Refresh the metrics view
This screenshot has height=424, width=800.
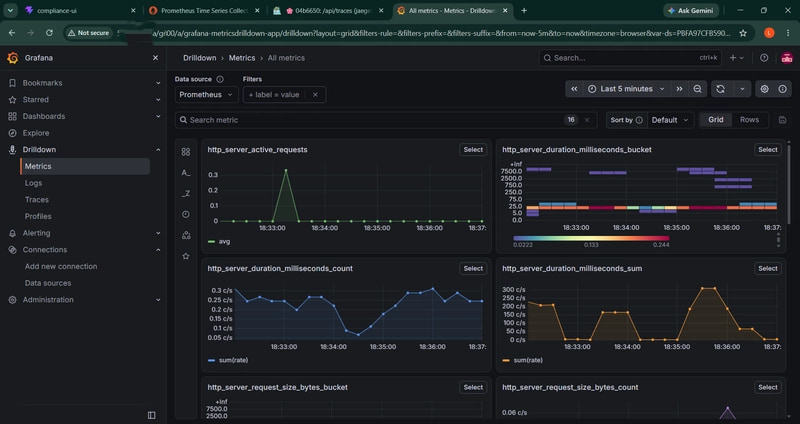click(720, 89)
